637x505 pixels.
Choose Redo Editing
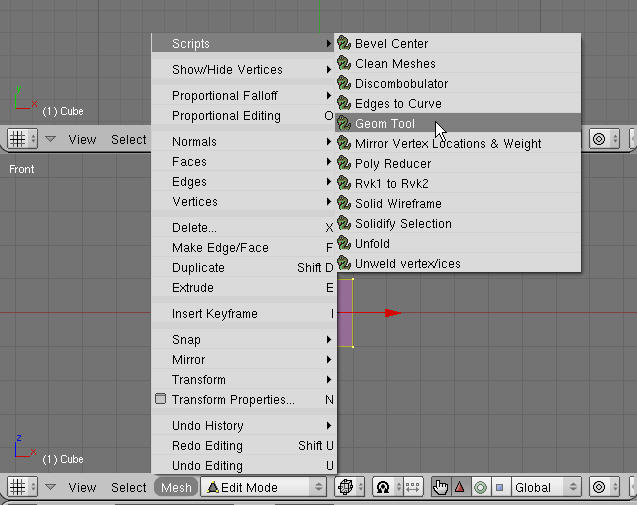point(243,446)
